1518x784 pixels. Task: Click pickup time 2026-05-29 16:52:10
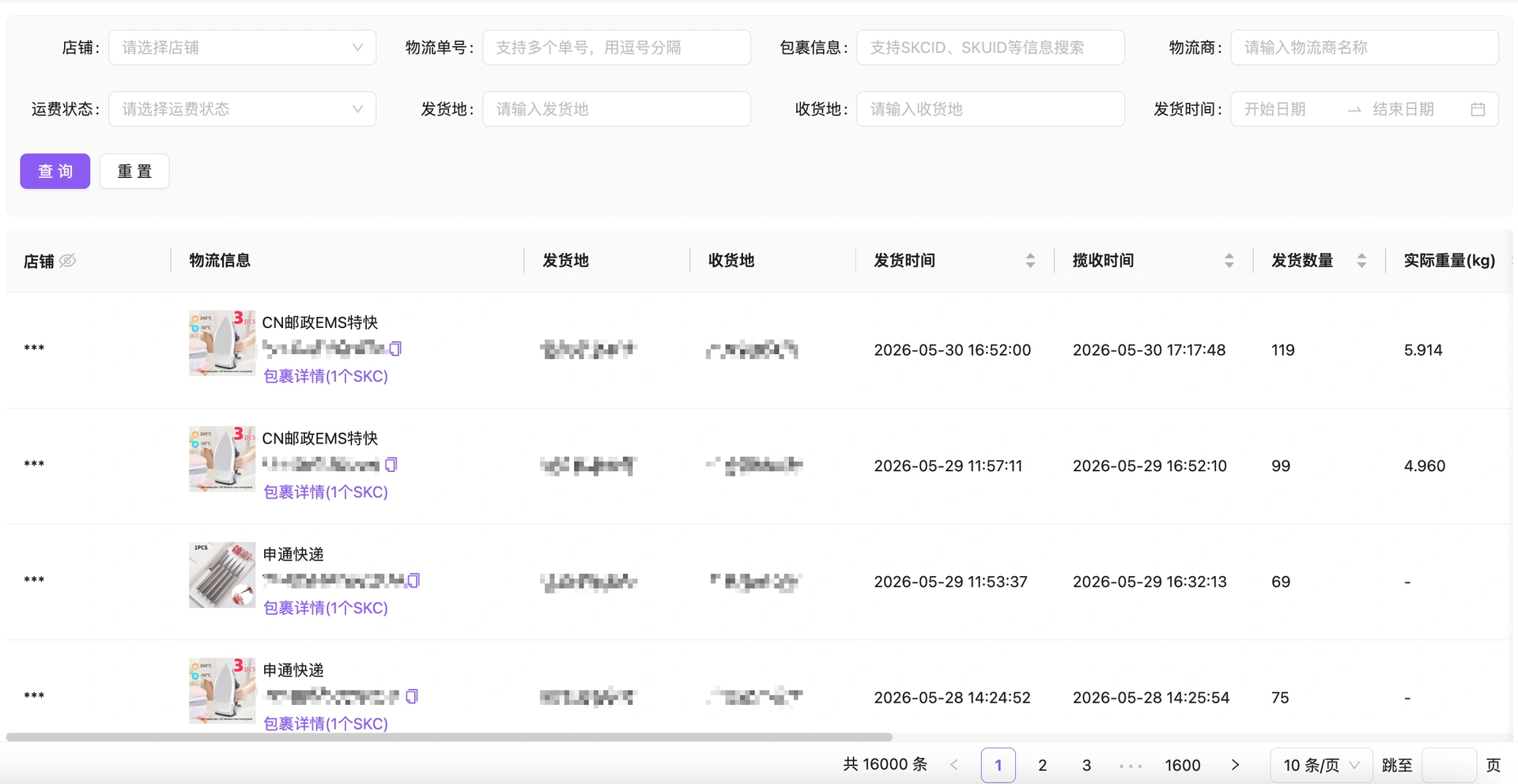[1150, 465]
